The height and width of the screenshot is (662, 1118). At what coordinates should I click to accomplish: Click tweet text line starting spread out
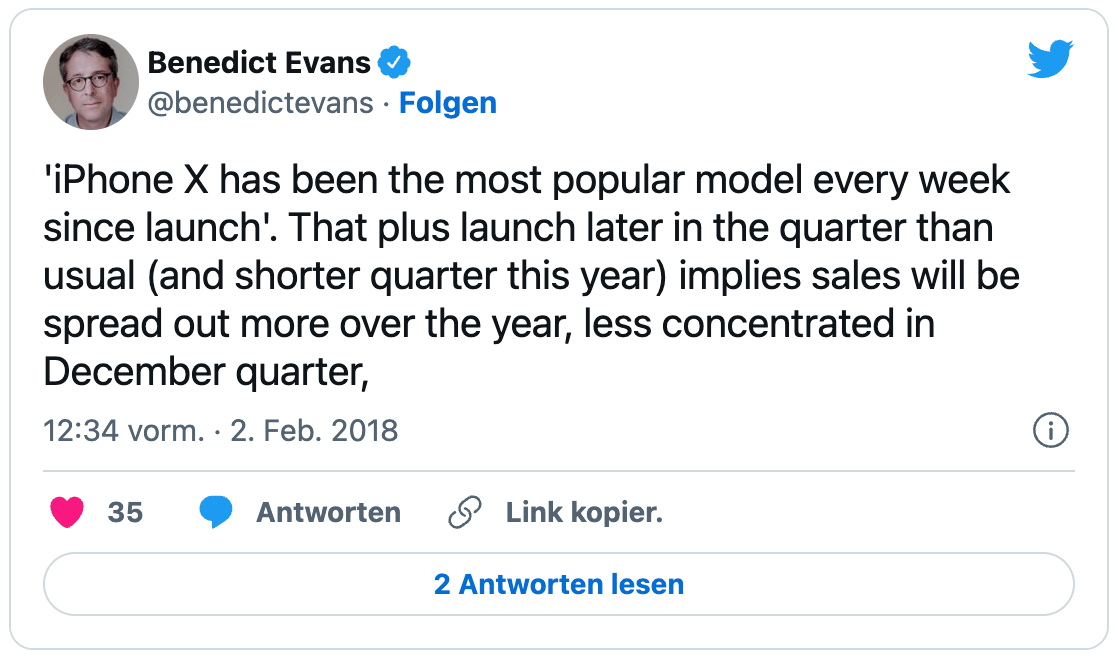[489, 325]
